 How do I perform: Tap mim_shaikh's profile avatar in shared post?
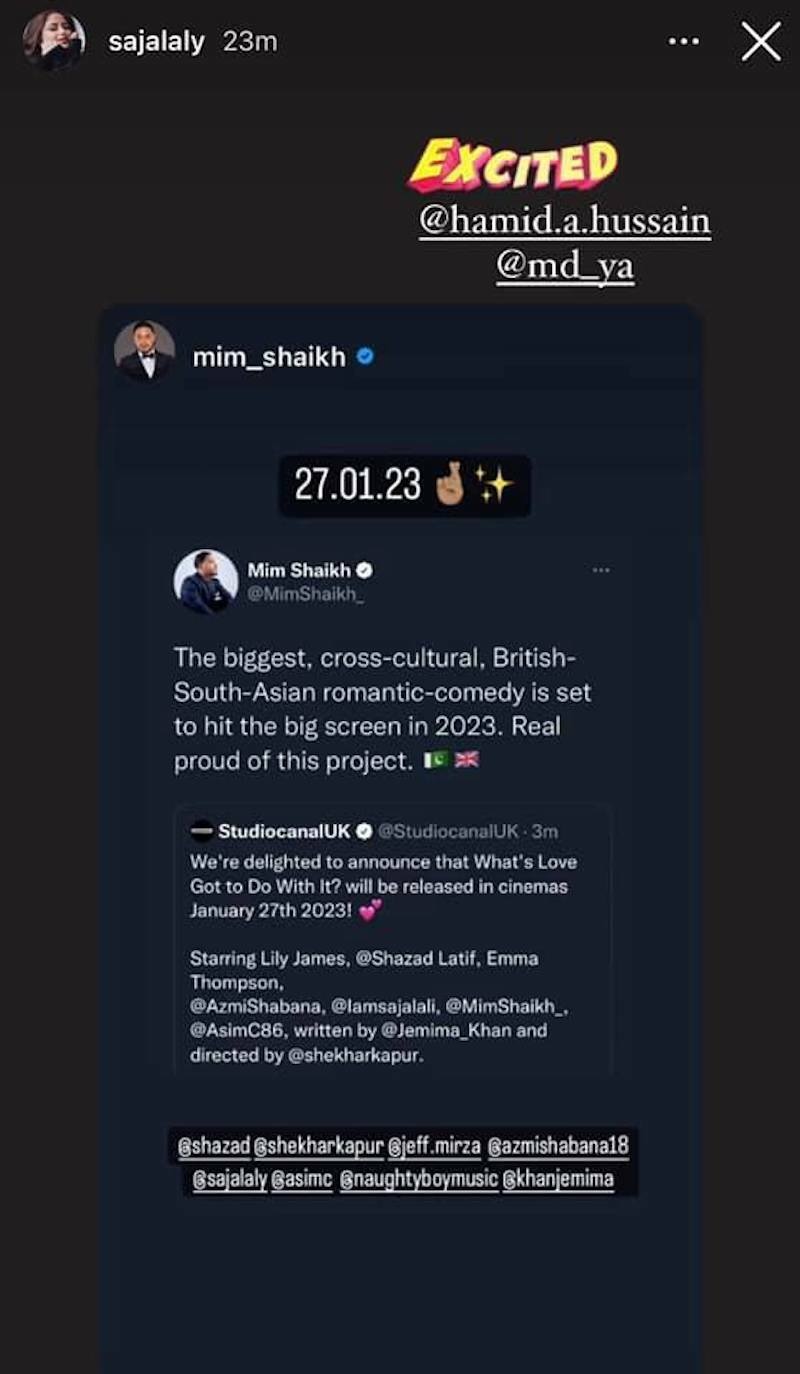point(144,353)
